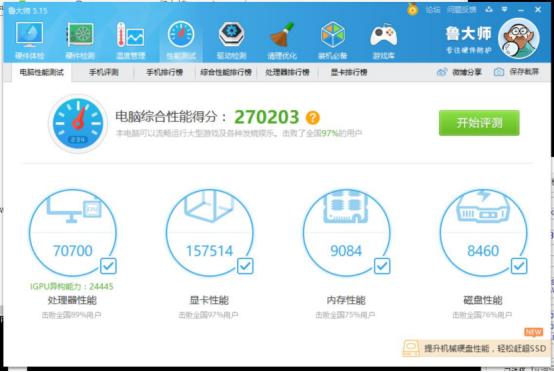Image resolution: width=554 pixels, height=372 pixels.
Task: Toggle the 内存性能 test checkbox
Action: (x=382, y=266)
